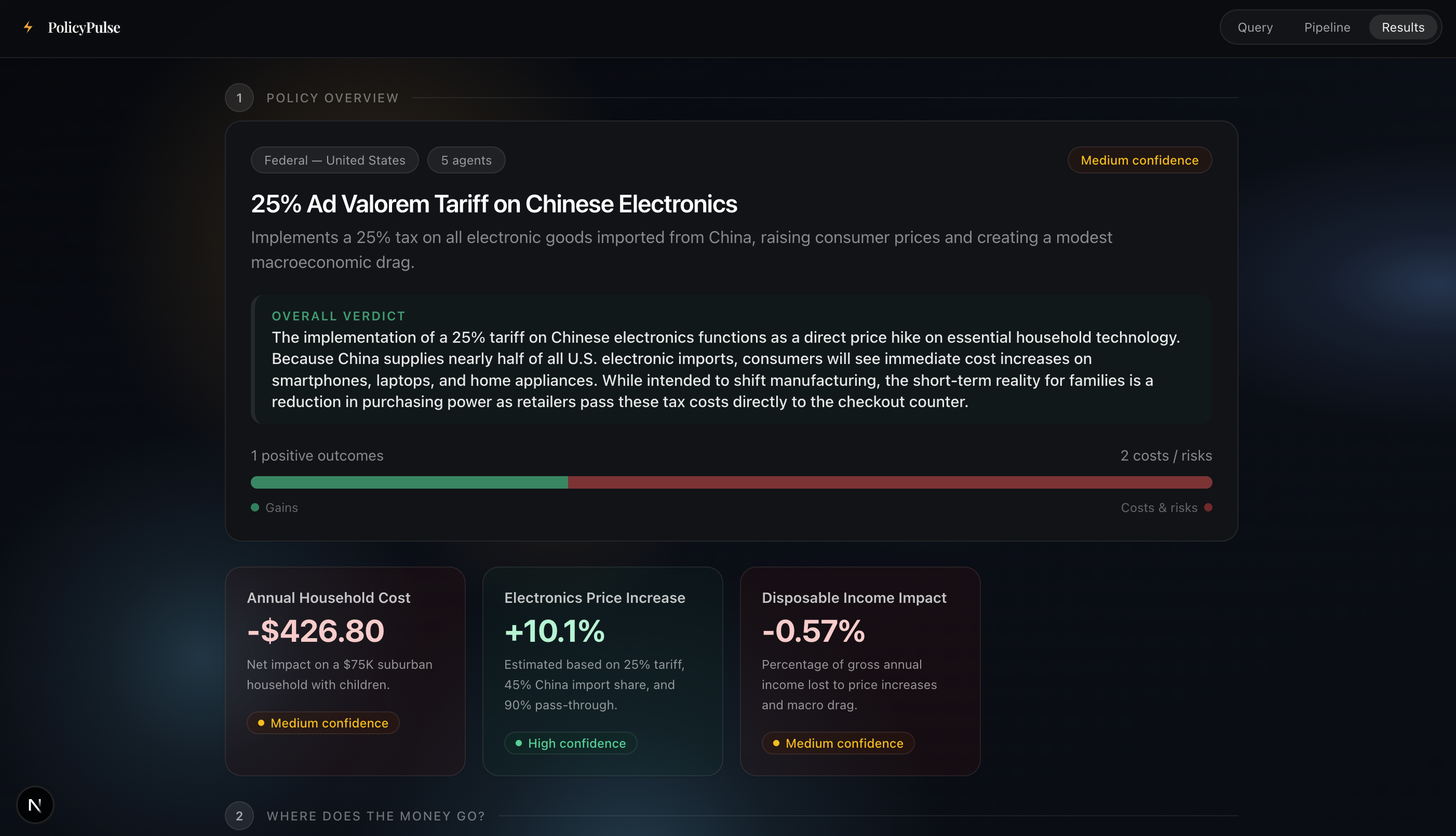Click Medium confidence badge on Annual Household Cost
The width and height of the screenshot is (1456, 836).
[322, 723]
